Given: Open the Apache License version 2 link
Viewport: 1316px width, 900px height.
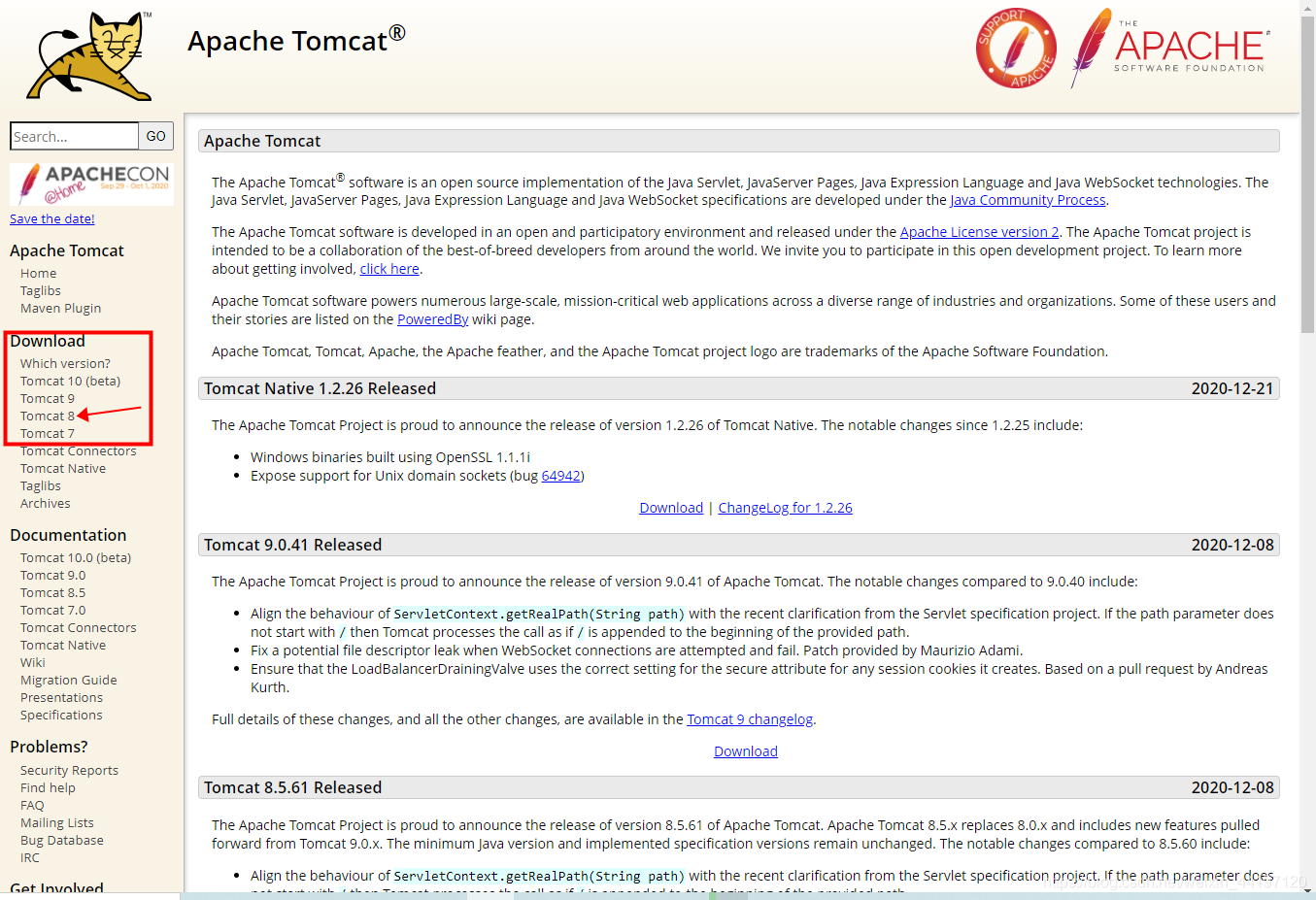Looking at the screenshot, I should [x=980, y=232].
